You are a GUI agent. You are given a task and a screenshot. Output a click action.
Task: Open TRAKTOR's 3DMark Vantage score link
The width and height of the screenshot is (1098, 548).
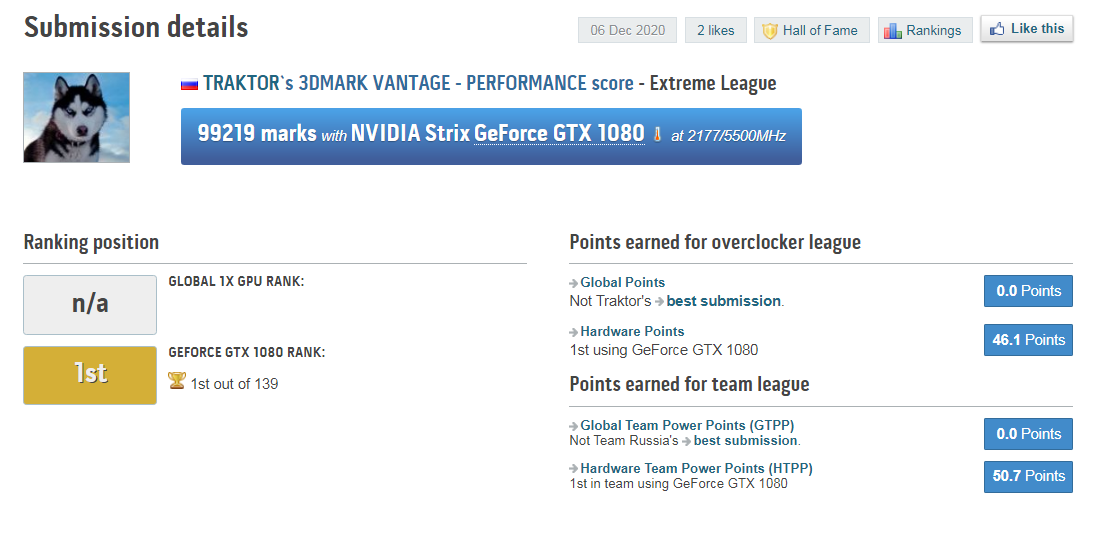418,84
